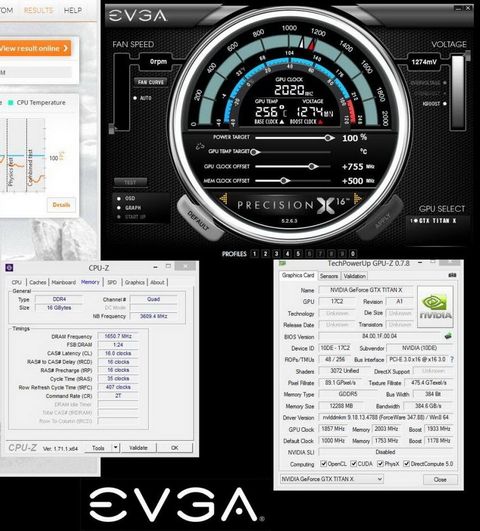The image size is (480, 531).
Task: Select profile slot 3
Action: pyautogui.click(x=276, y=254)
